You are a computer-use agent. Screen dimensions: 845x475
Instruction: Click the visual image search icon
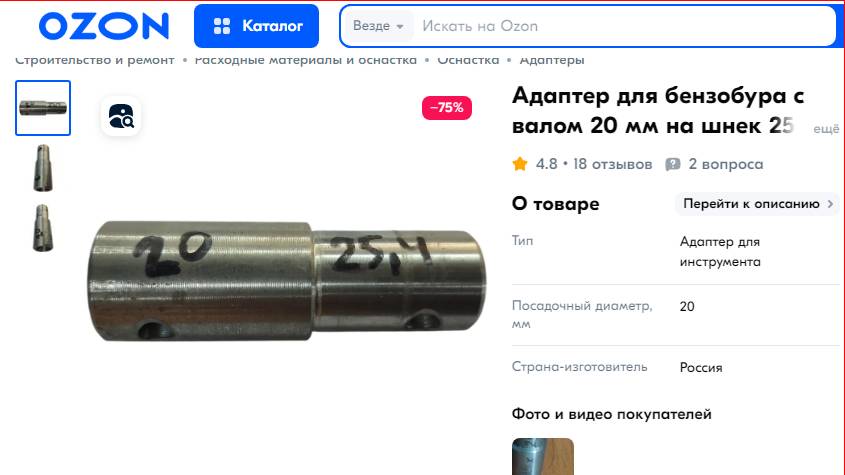coord(121,116)
